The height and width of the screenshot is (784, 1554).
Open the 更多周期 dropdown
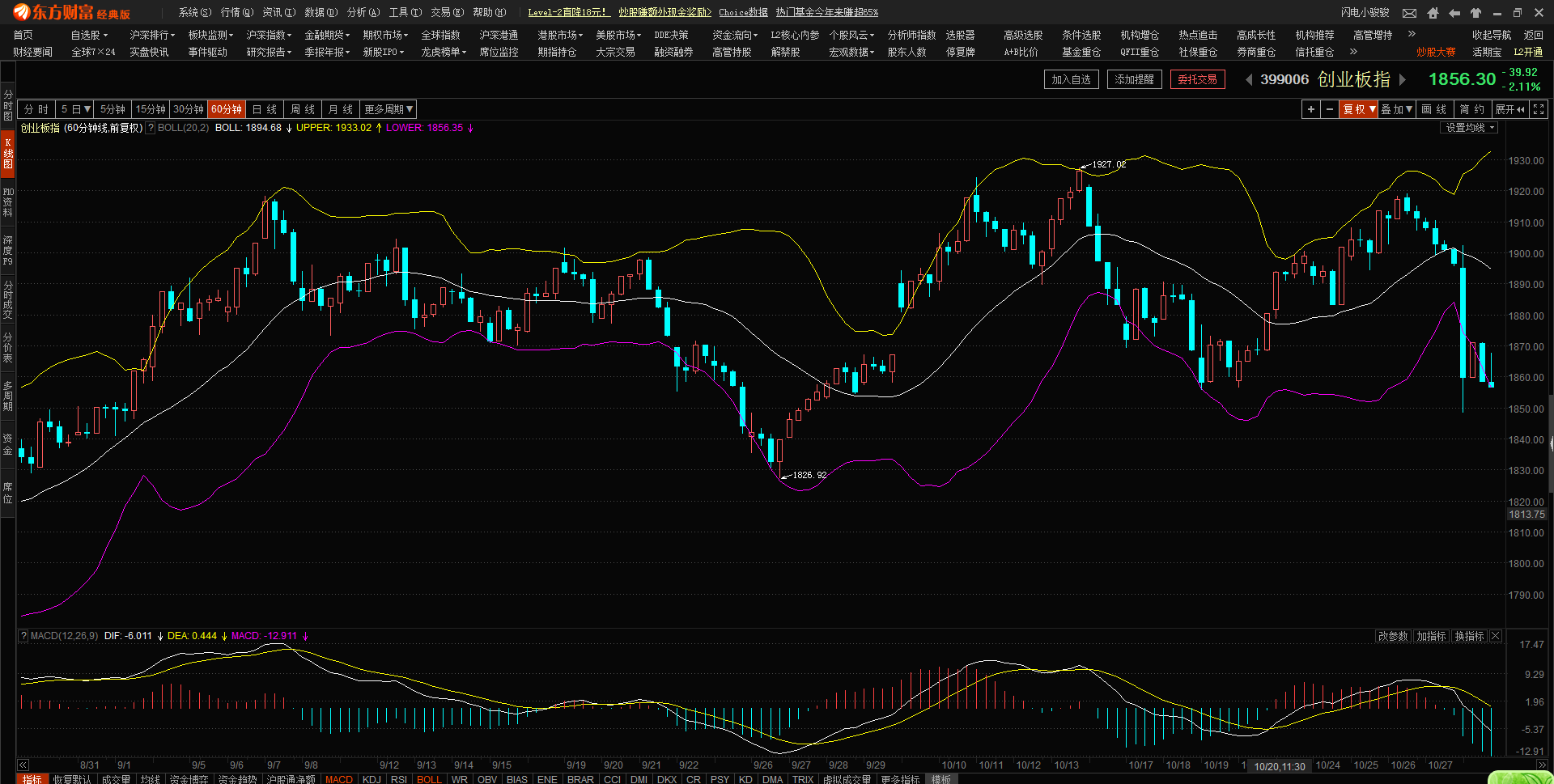point(388,109)
